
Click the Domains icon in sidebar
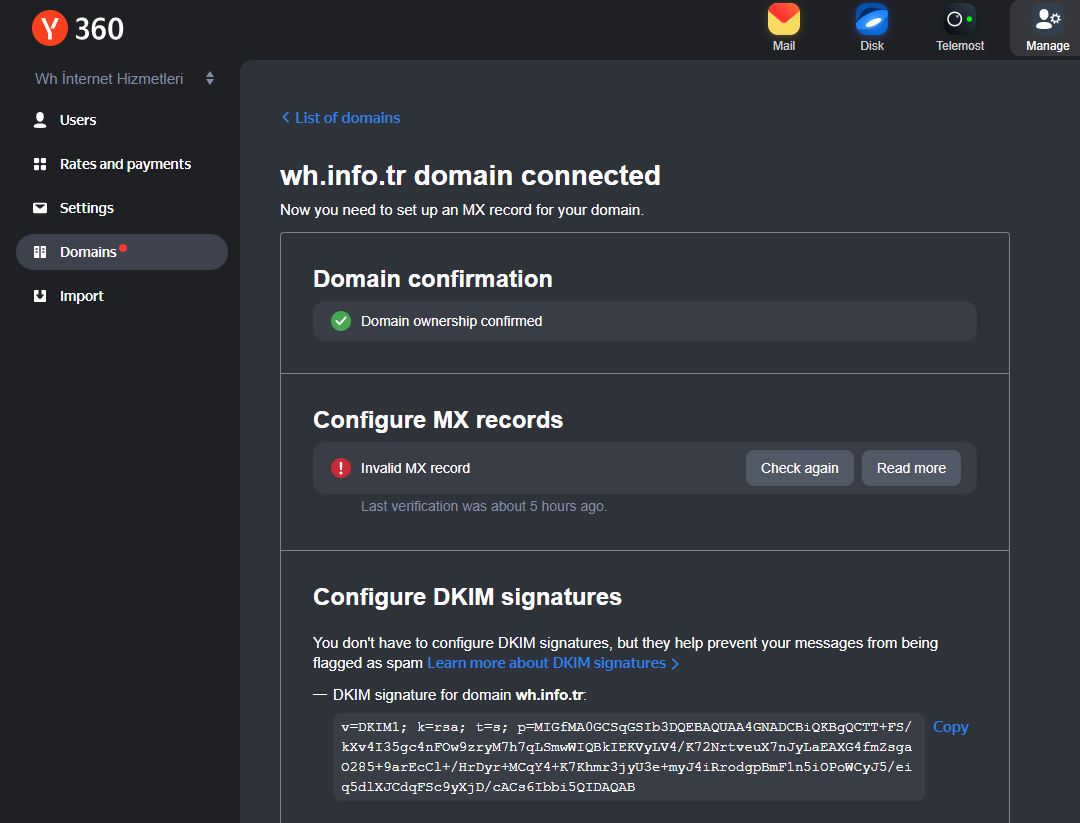[40, 252]
